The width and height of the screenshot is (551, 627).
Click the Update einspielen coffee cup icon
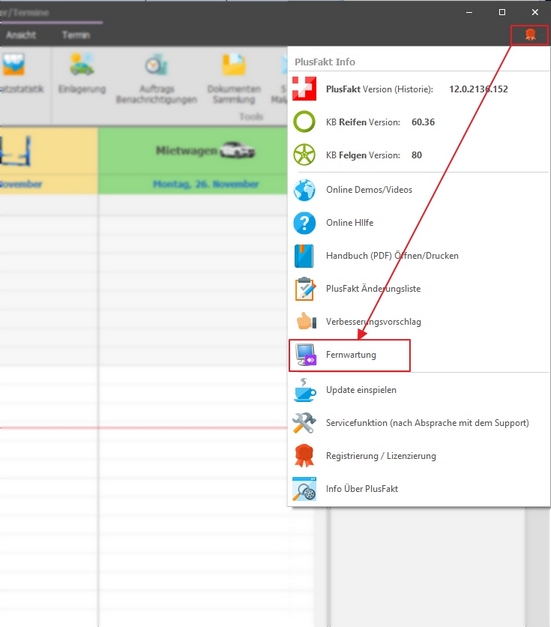[x=305, y=390]
